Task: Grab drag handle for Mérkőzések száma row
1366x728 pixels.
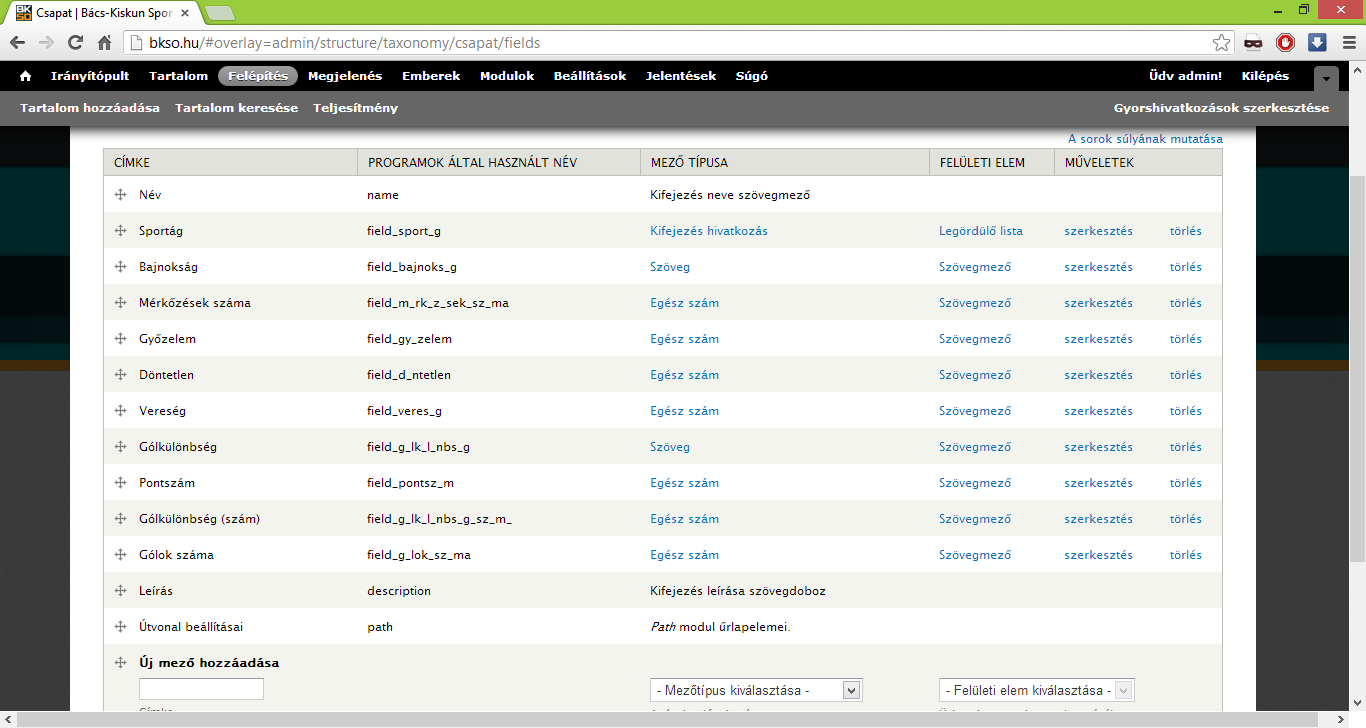Action: 120,303
